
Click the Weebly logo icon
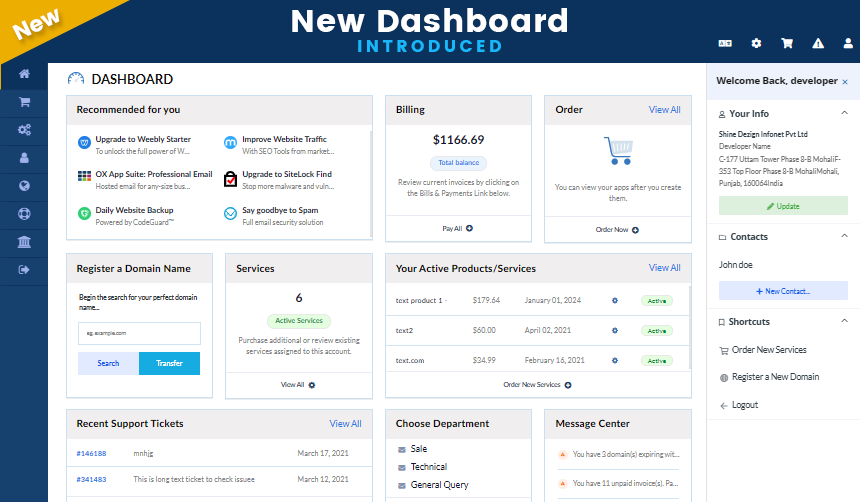(84, 143)
